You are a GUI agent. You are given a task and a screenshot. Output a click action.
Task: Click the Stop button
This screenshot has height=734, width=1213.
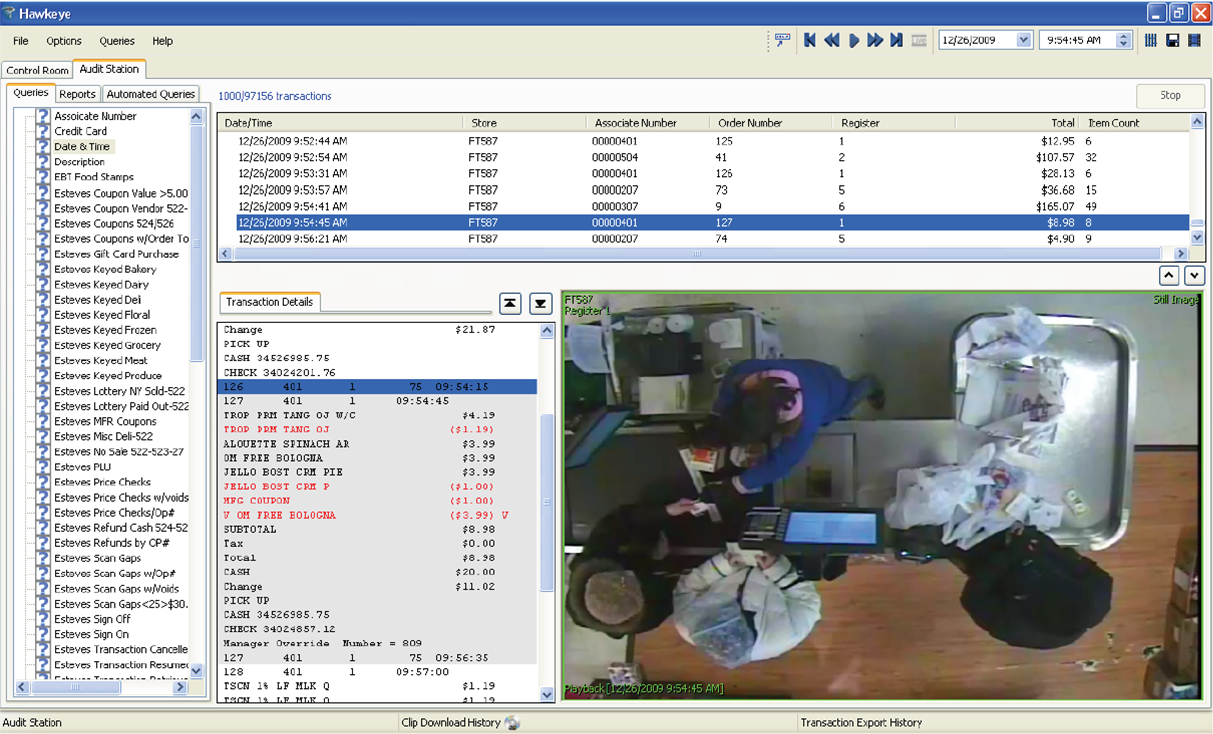pos(1170,96)
